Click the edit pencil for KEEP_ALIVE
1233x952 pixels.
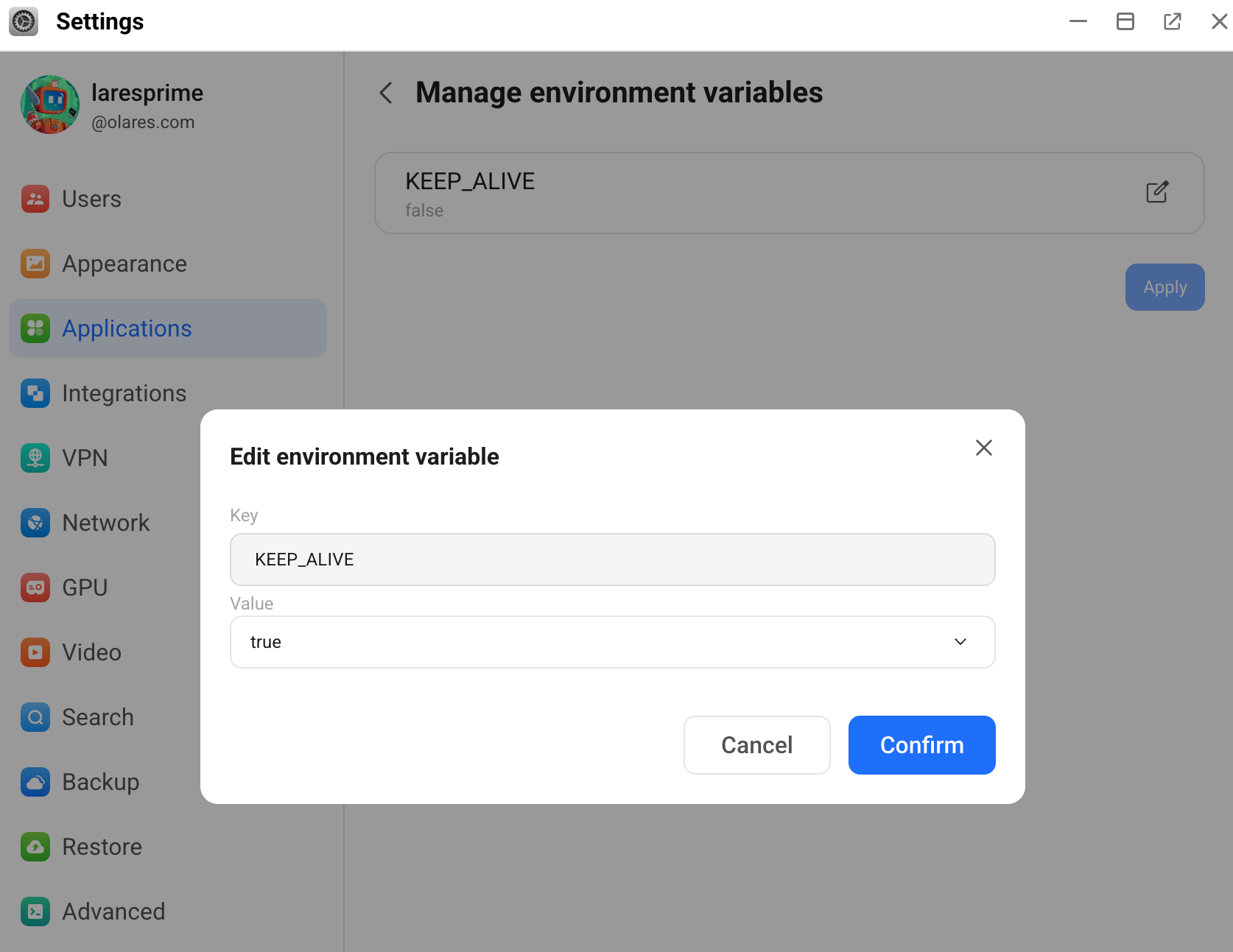(x=1157, y=192)
